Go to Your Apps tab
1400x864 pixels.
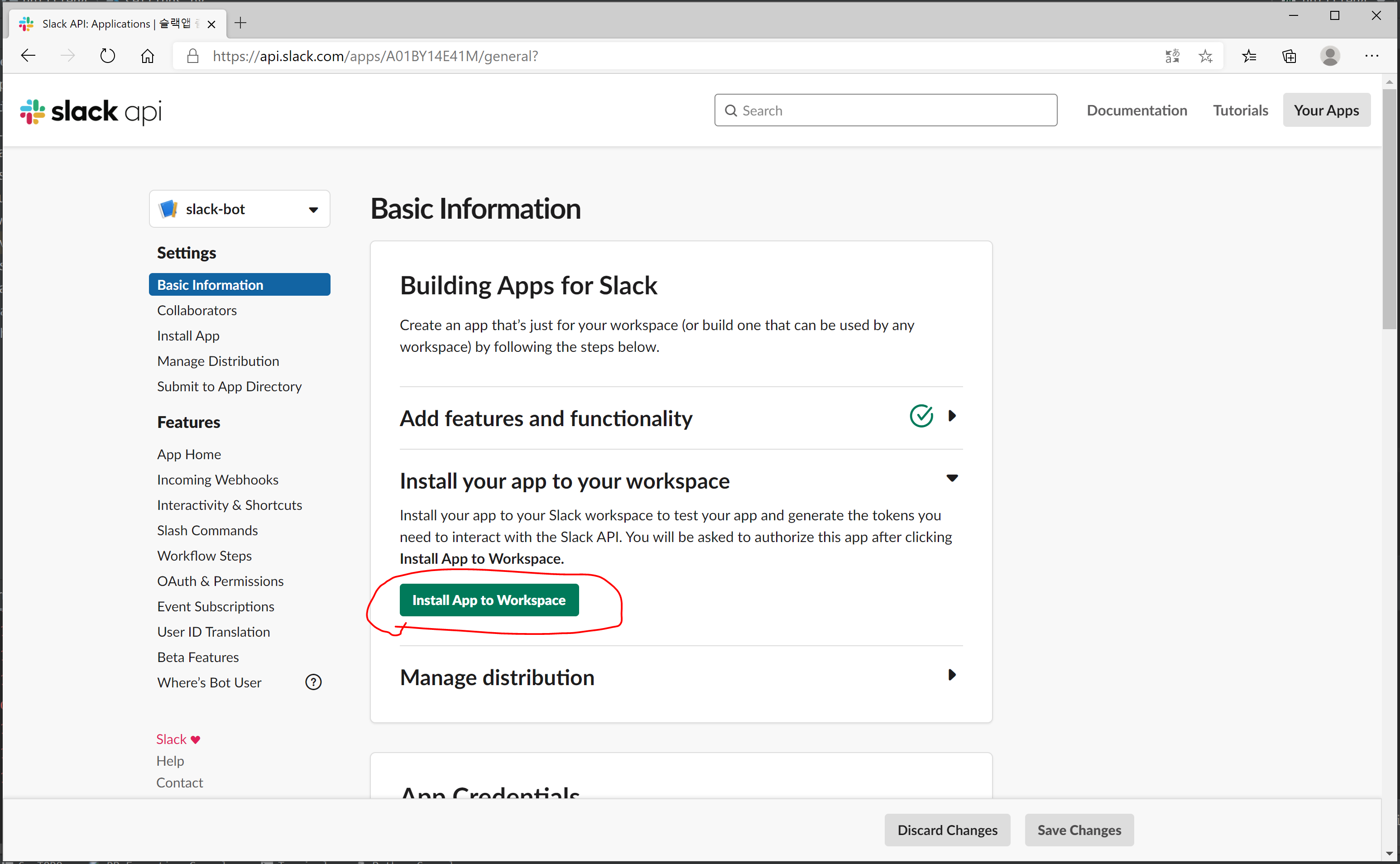1326,110
